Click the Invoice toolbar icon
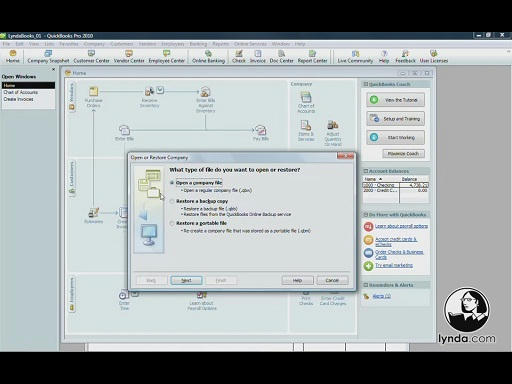This screenshot has width=512, height=384. [x=258, y=56]
